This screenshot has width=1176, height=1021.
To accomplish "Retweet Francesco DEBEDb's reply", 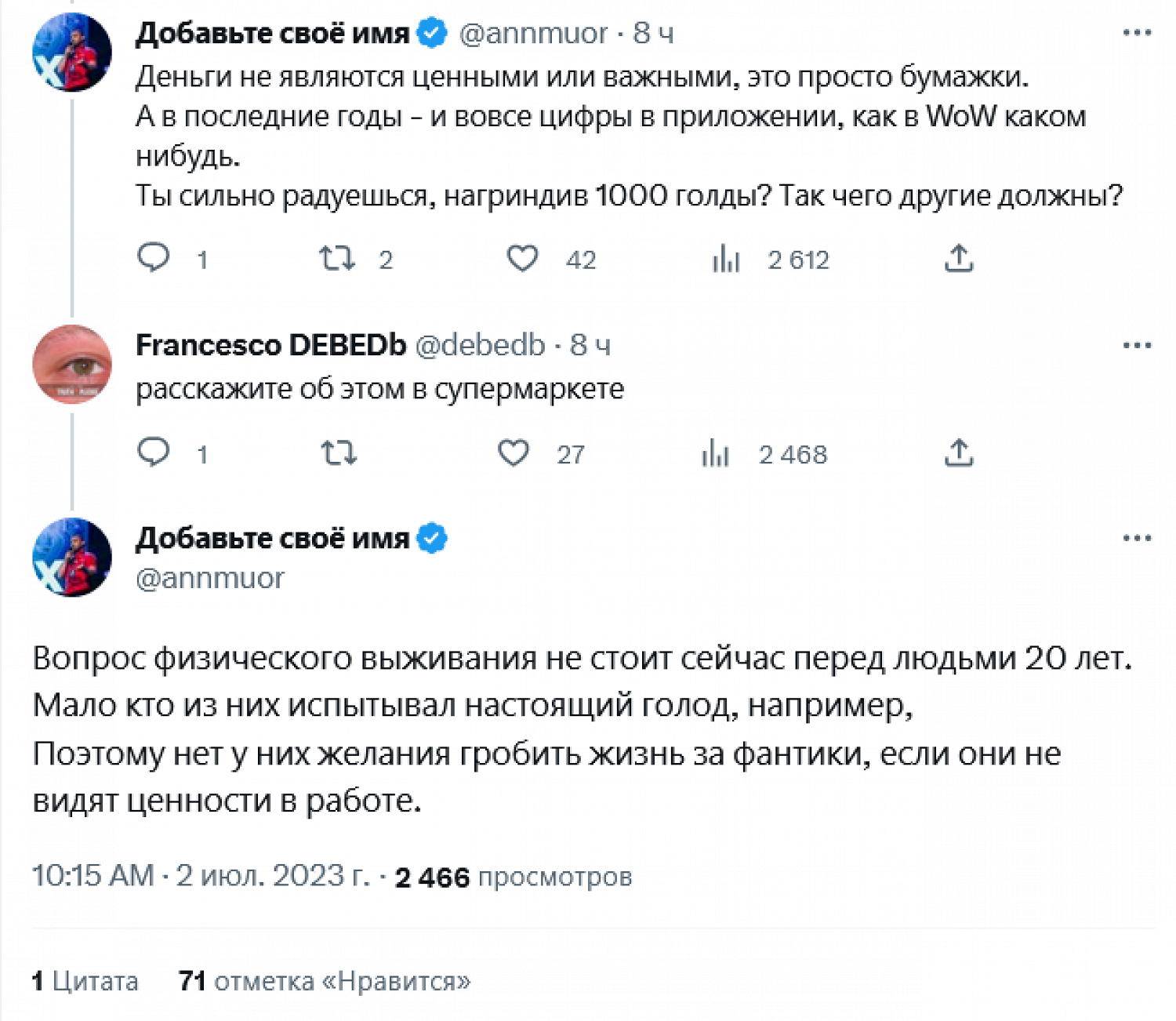I will point(339,452).
